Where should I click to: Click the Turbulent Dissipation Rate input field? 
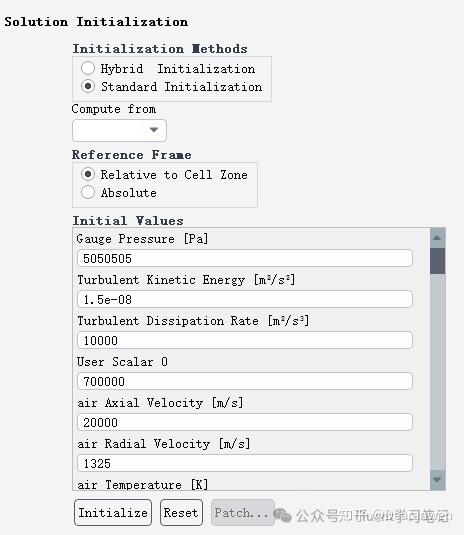coord(245,340)
